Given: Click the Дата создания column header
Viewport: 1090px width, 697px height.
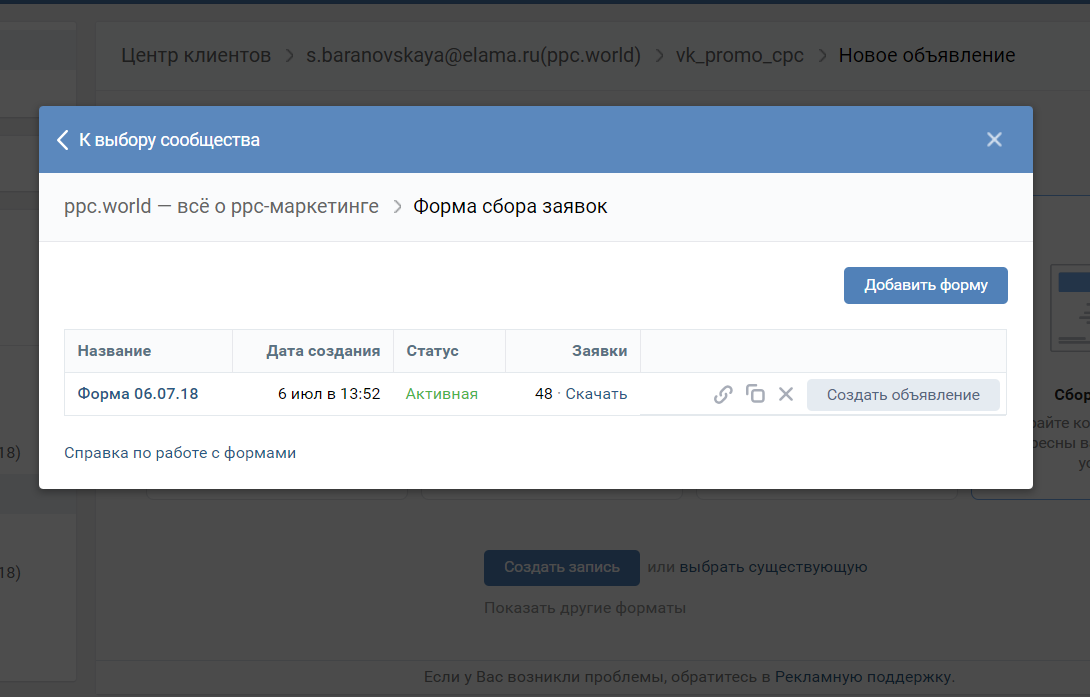Looking at the screenshot, I should (323, 351).
